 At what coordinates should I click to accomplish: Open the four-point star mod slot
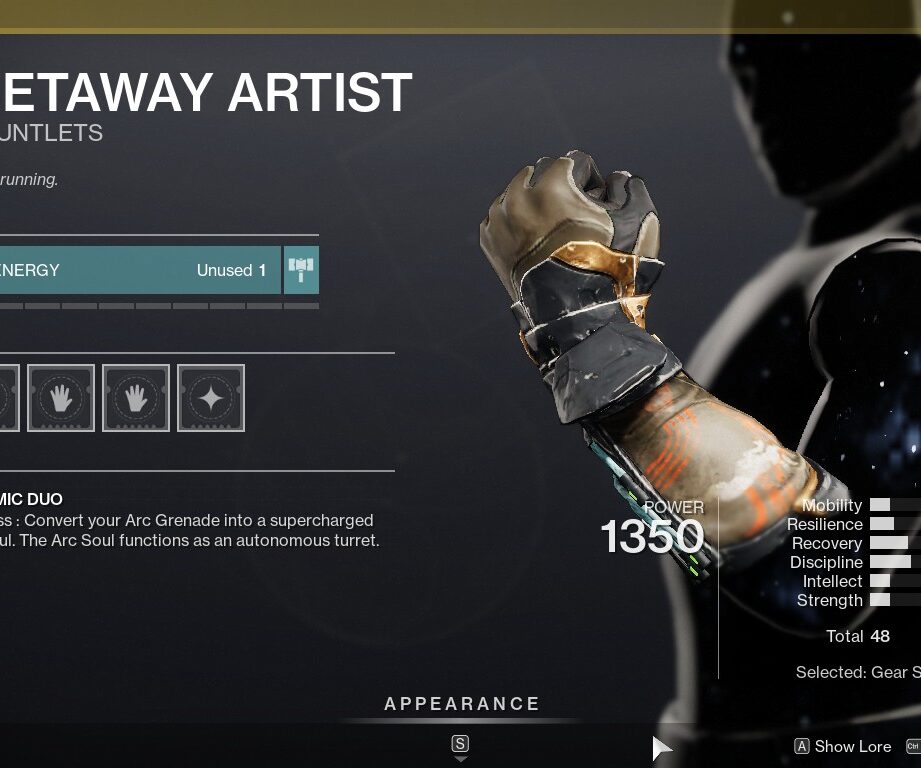(x=211, y=398)
